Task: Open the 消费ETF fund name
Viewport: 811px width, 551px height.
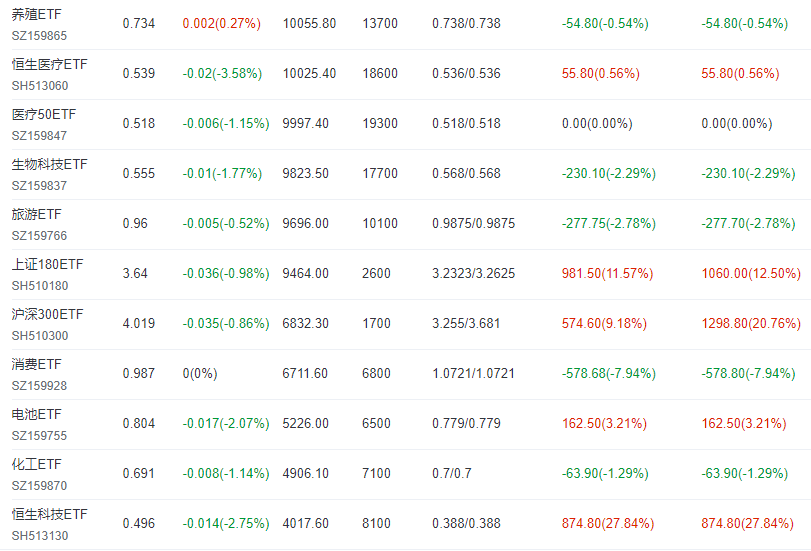Action: point(36,364)
